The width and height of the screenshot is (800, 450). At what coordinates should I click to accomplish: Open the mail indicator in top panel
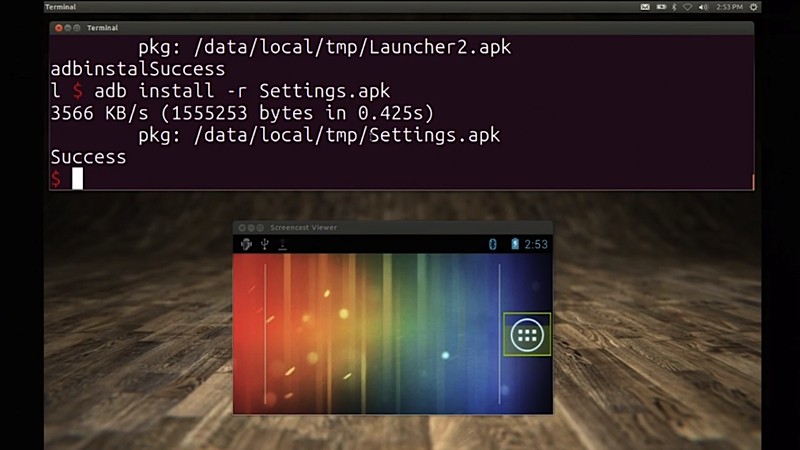click(645, 7)
